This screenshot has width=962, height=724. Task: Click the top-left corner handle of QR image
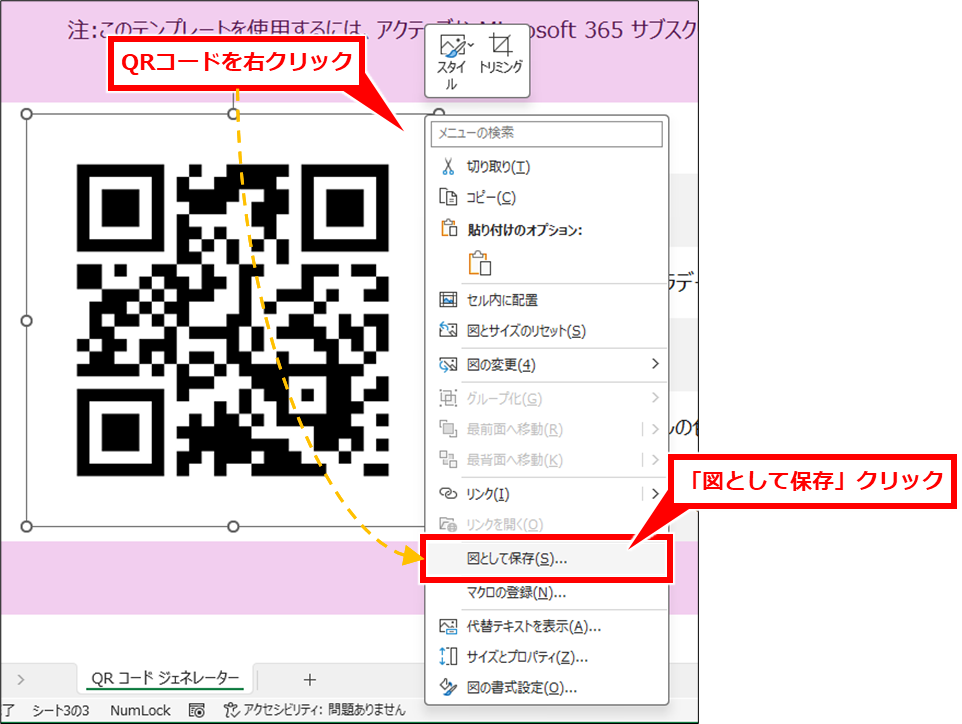(26, 114)
